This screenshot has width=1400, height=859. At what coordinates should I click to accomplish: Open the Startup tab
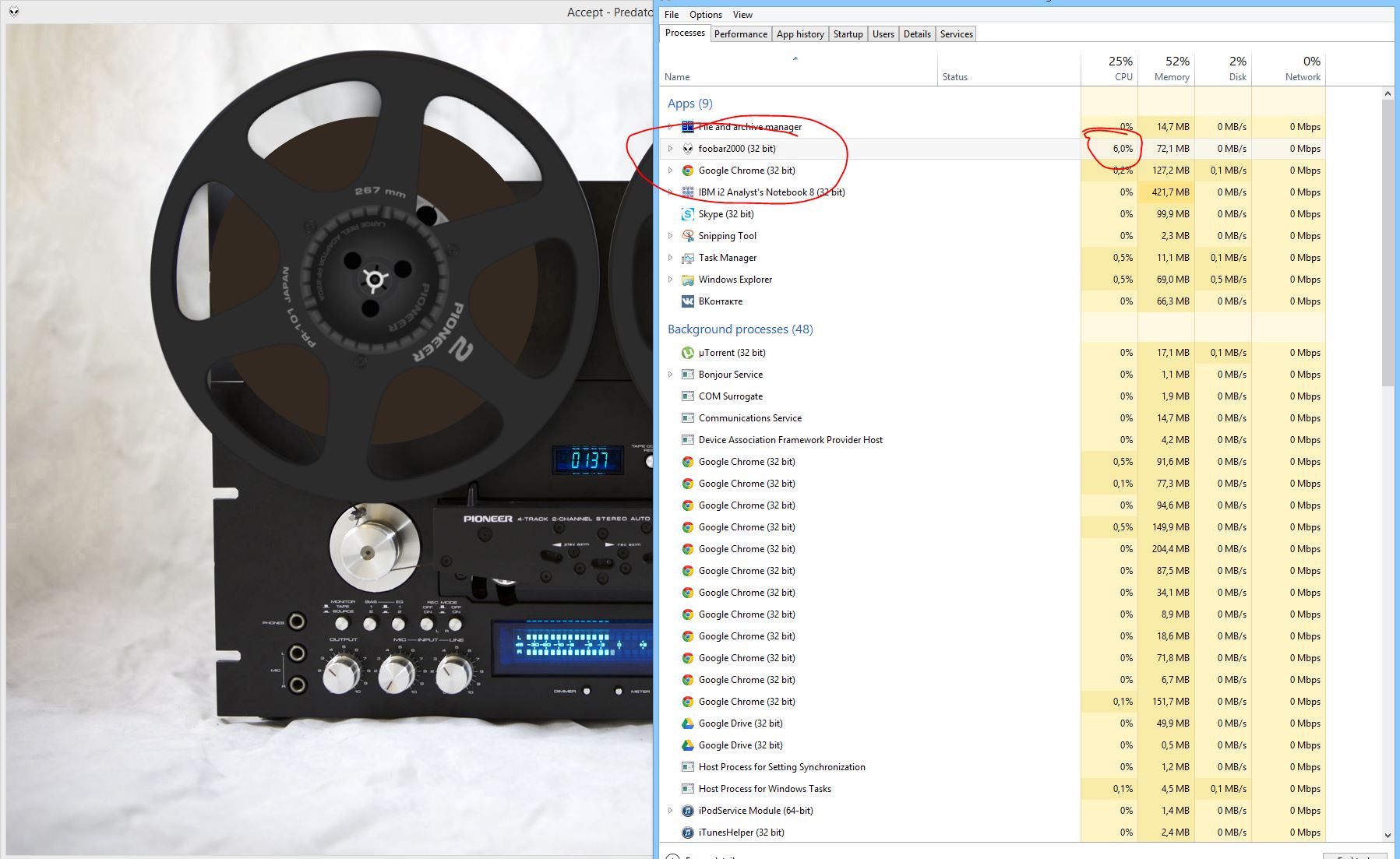coord(848,34)
